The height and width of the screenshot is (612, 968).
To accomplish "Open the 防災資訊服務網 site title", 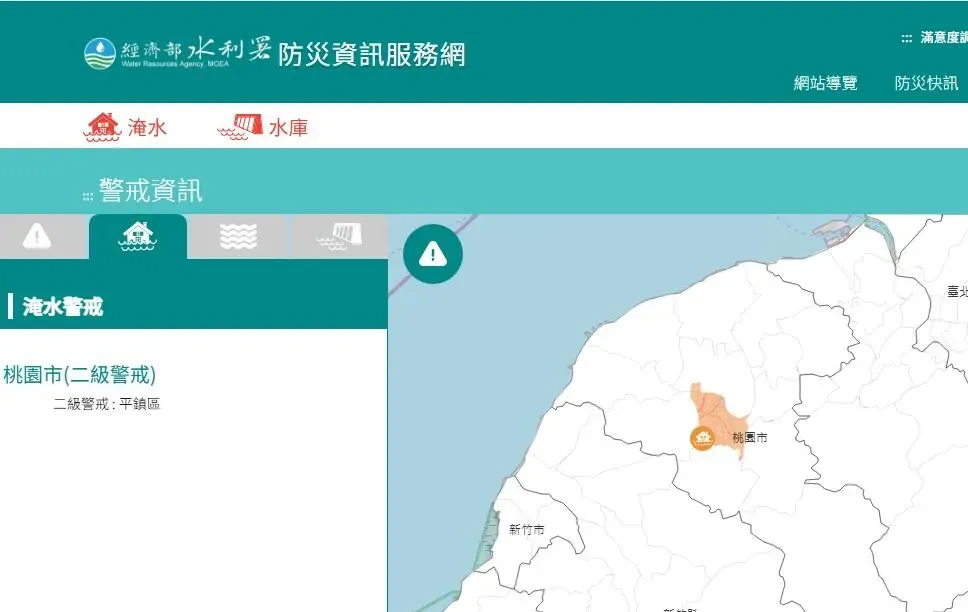I will click(372, 54).
